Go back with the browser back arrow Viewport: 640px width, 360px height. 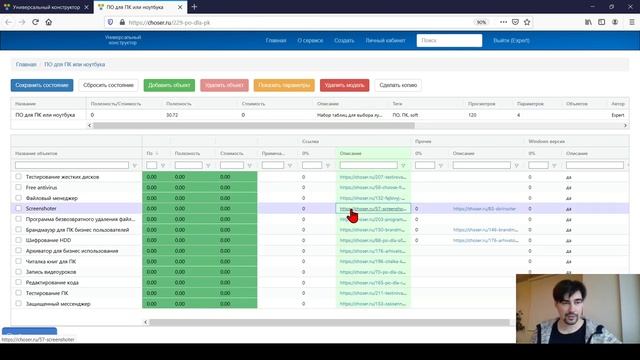point(9,22)
